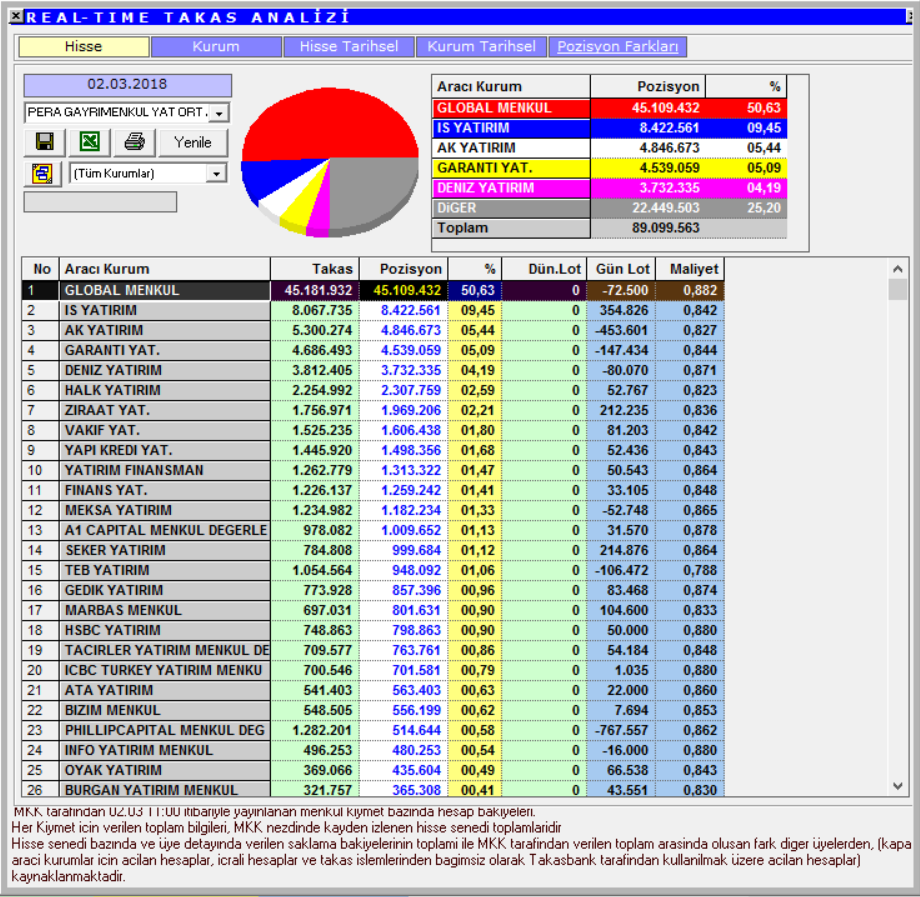Select the MARBAS MENKUL row
Viewport: 920px width, 897px height.
click(x=373, y=610)
